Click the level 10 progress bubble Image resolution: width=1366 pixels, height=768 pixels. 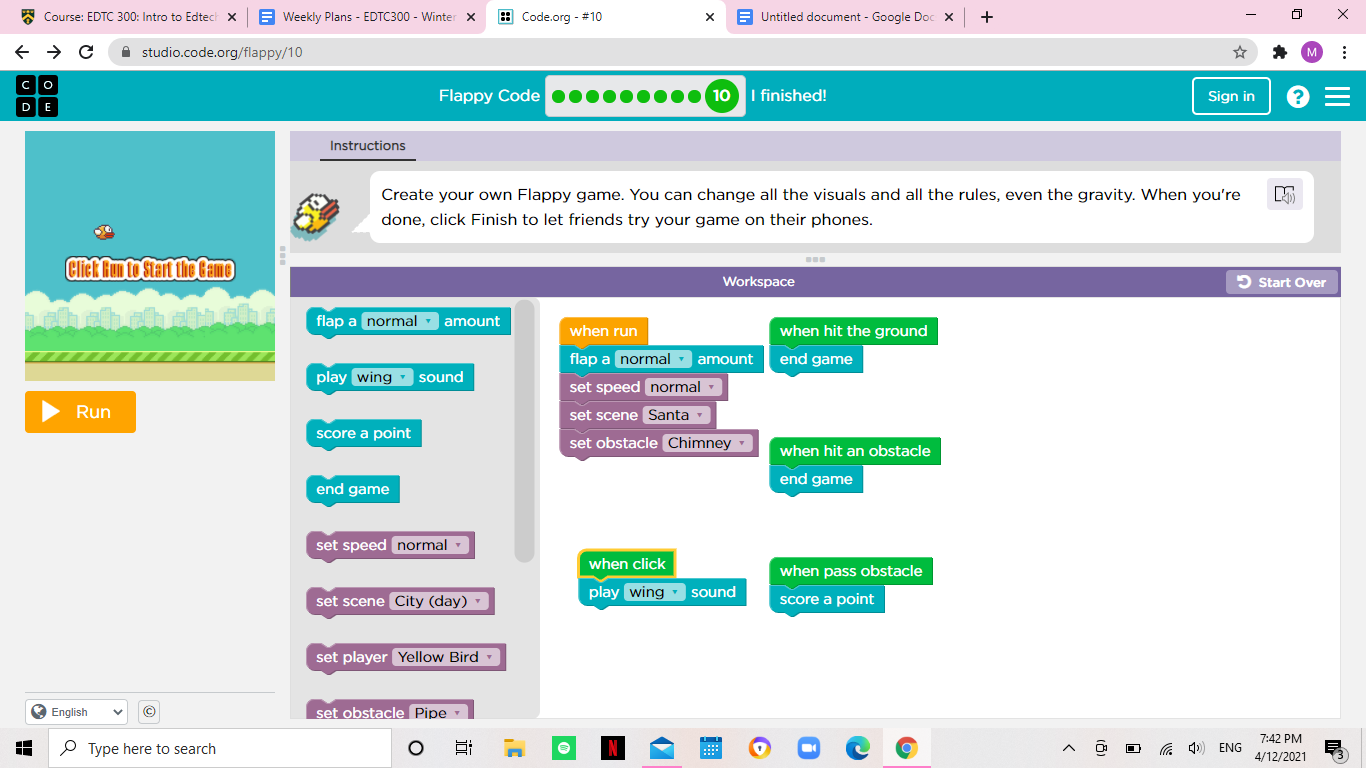click(721, 96)
